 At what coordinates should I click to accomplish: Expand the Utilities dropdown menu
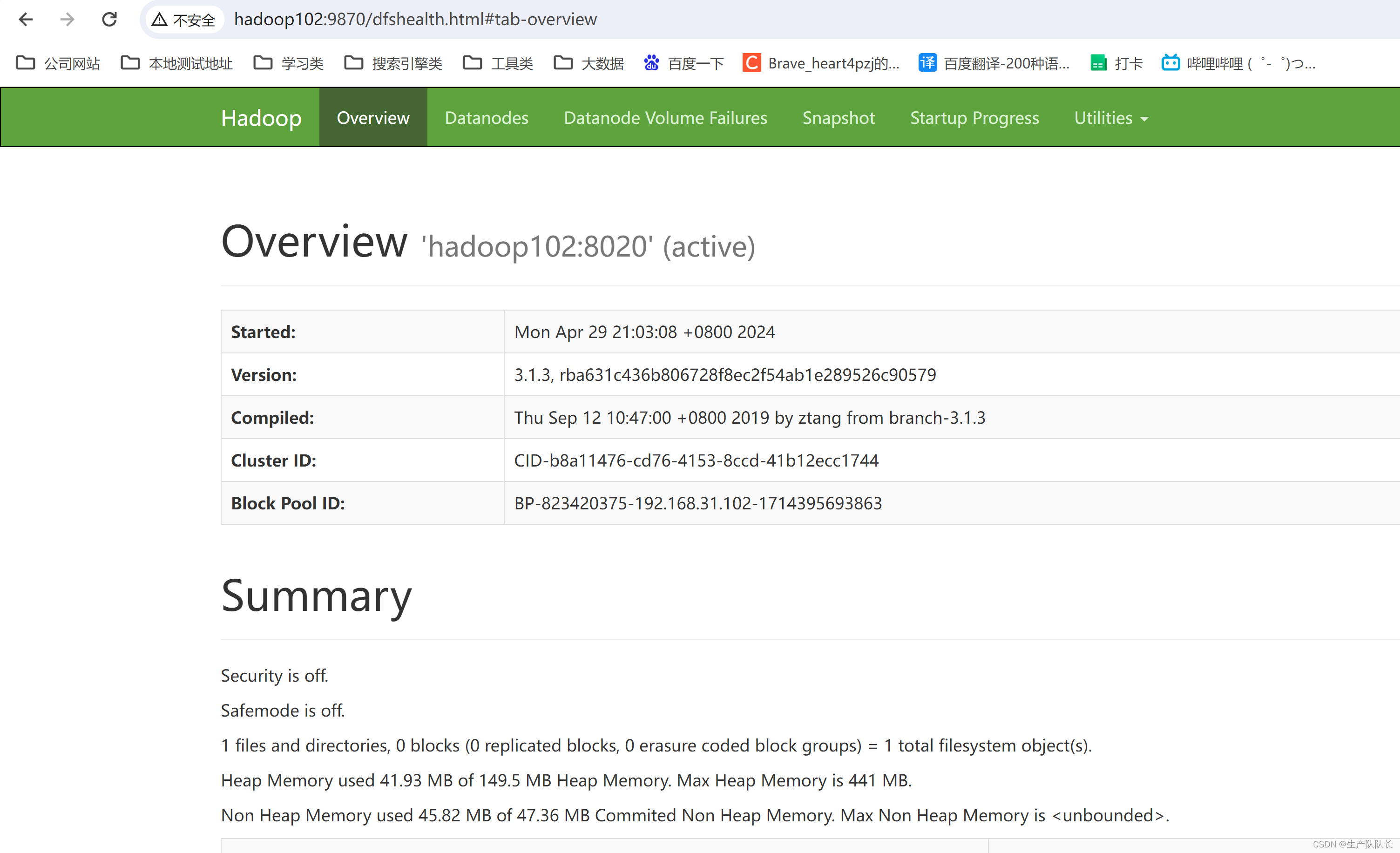click(1111, 118)
